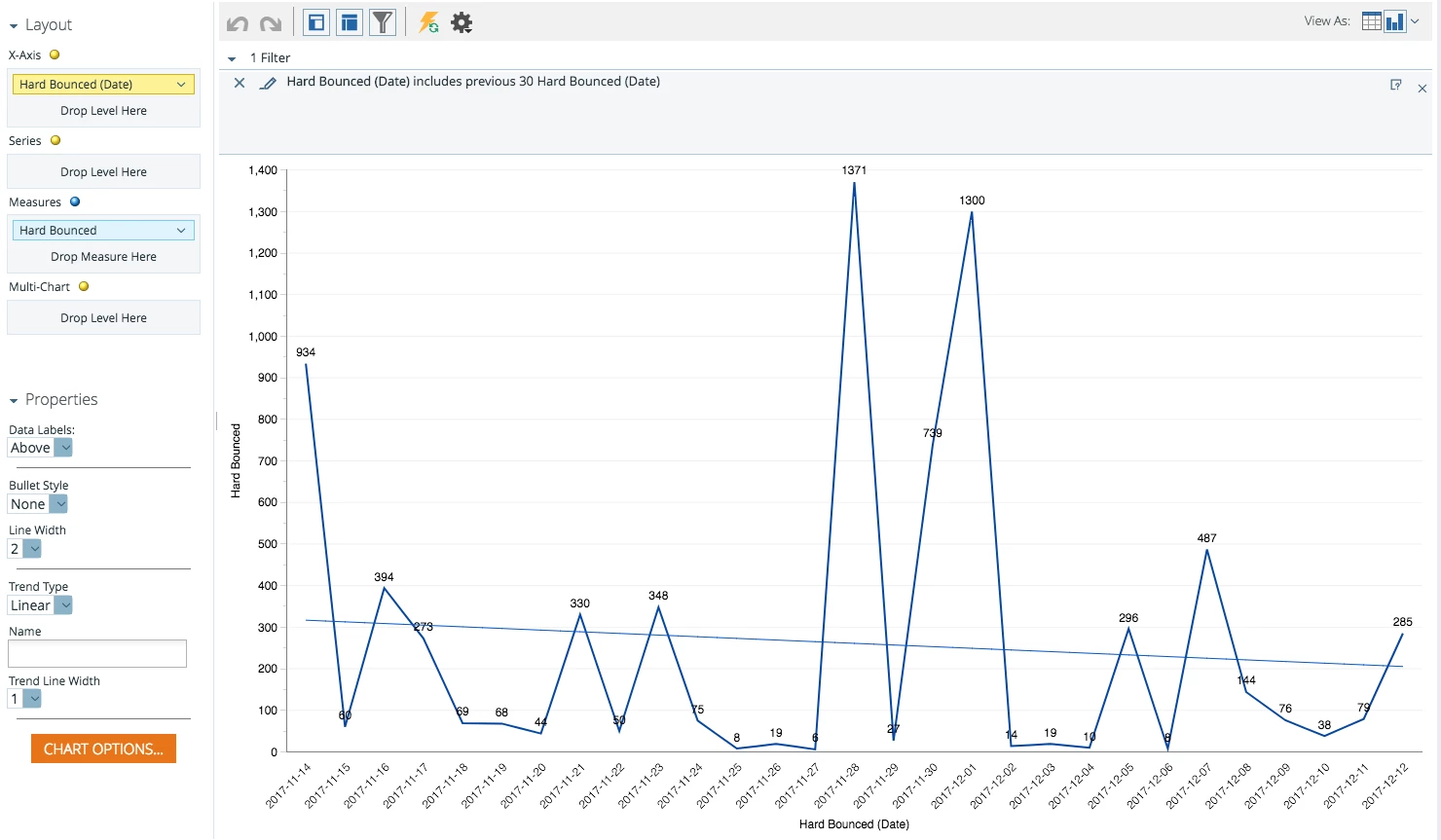Click the Undo arrow icon
1441x840 pixels.
coord(238,23)
